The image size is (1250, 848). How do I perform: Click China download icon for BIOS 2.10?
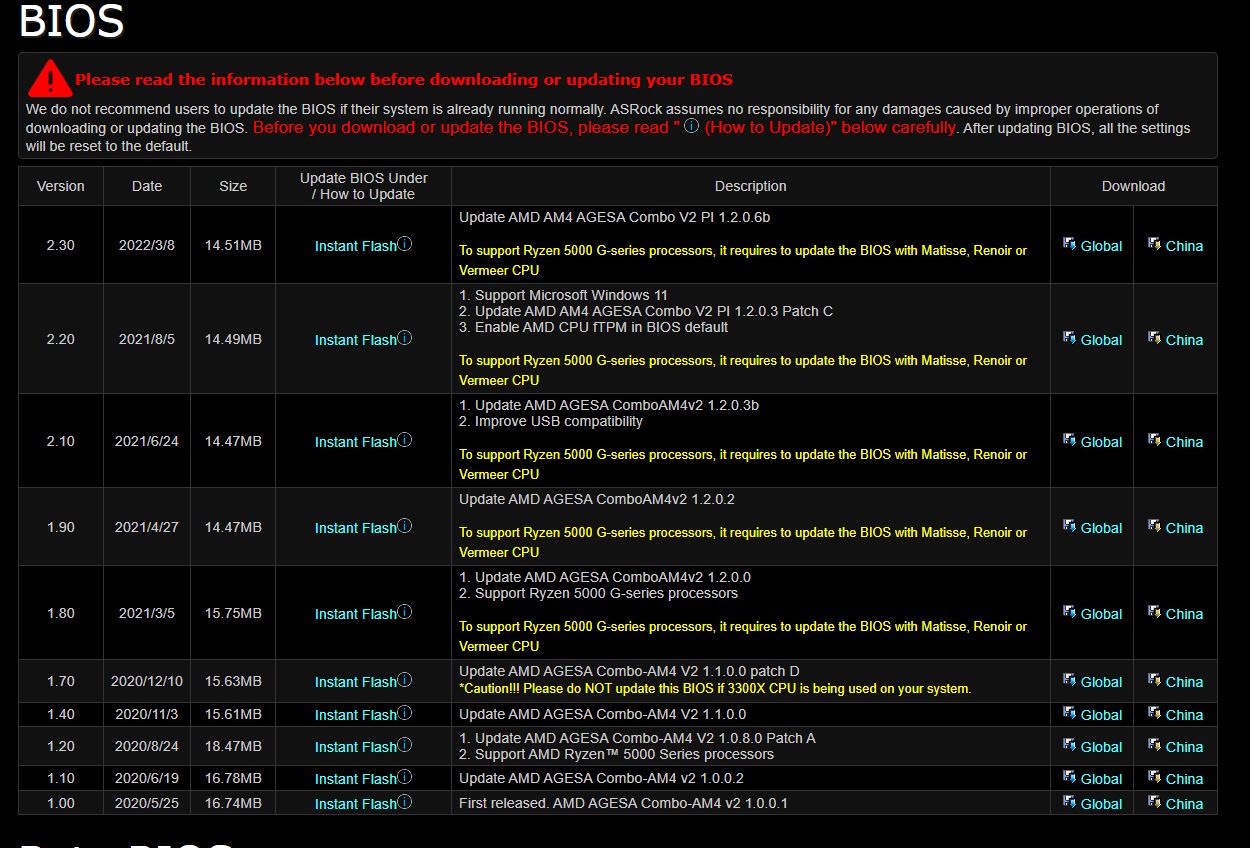[x=1154, y=440]
